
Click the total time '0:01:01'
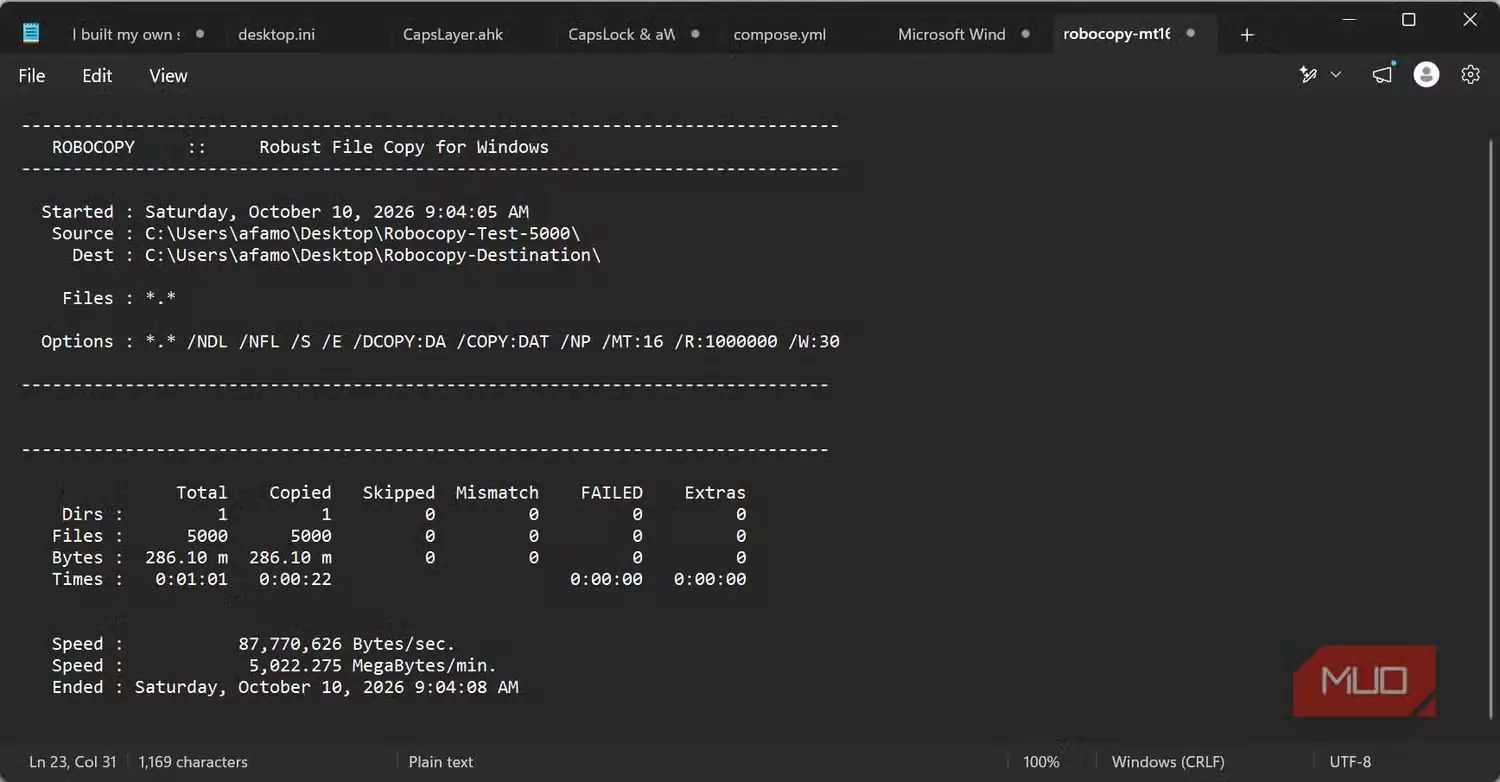point(191,580)
